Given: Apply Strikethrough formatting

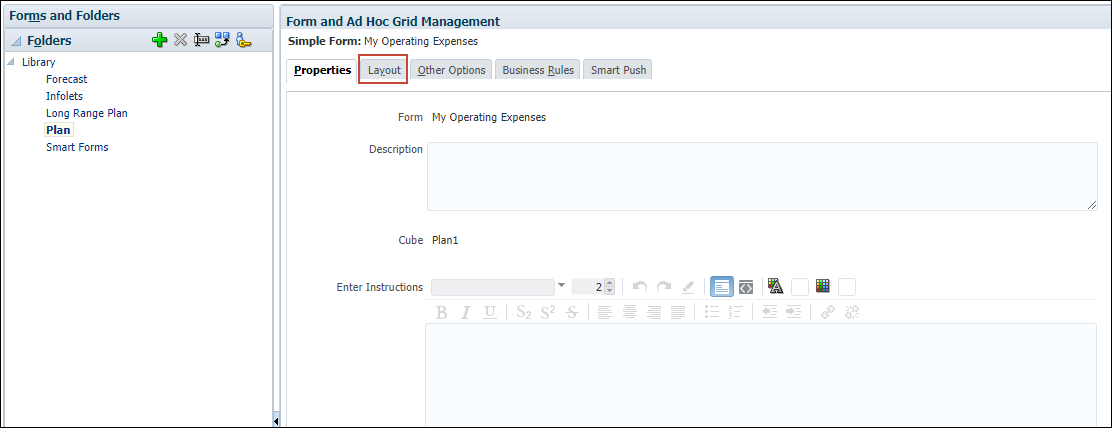Looking at the screenshot, I should point(572,312).
